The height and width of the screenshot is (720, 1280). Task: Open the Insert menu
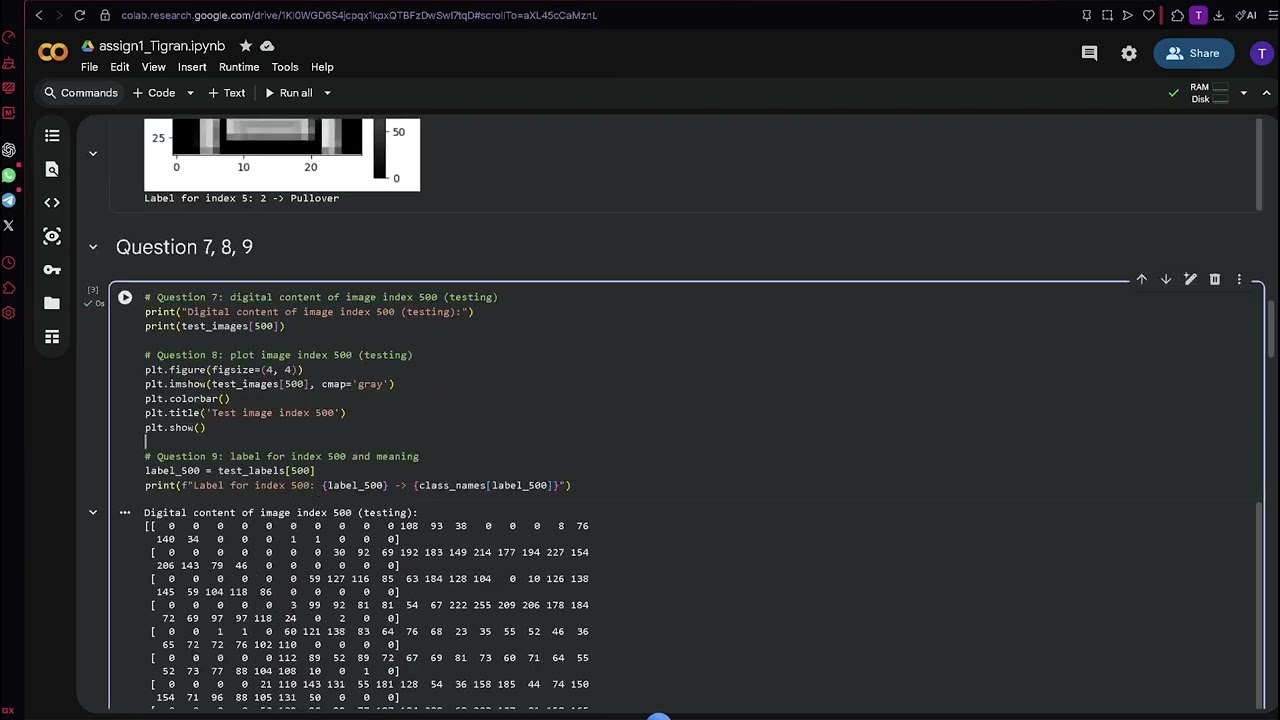192,67
